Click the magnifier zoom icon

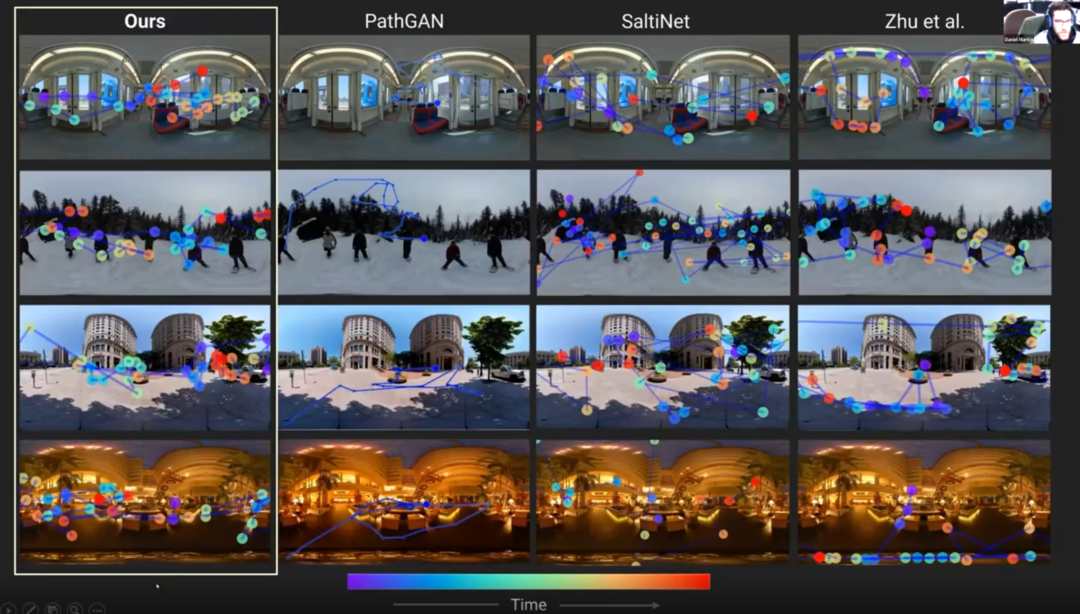pyautogui.click(x=74, y=608)
